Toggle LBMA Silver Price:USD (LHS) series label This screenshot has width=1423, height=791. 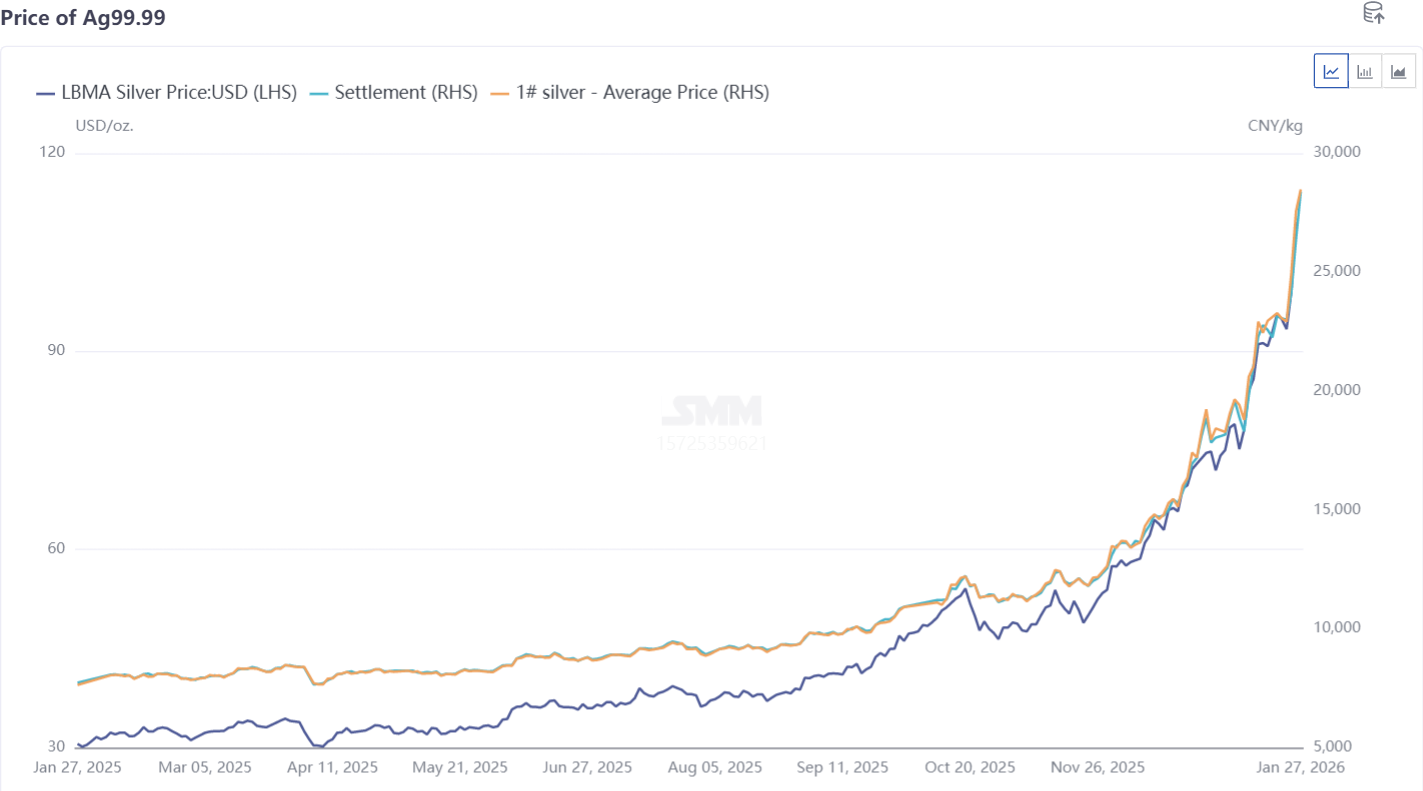179,93
